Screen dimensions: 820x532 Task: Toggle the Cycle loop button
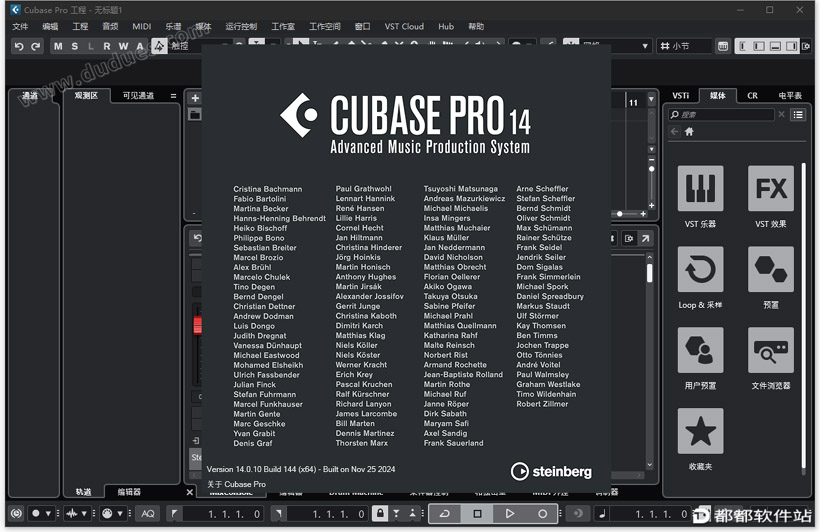click(445, 514)
